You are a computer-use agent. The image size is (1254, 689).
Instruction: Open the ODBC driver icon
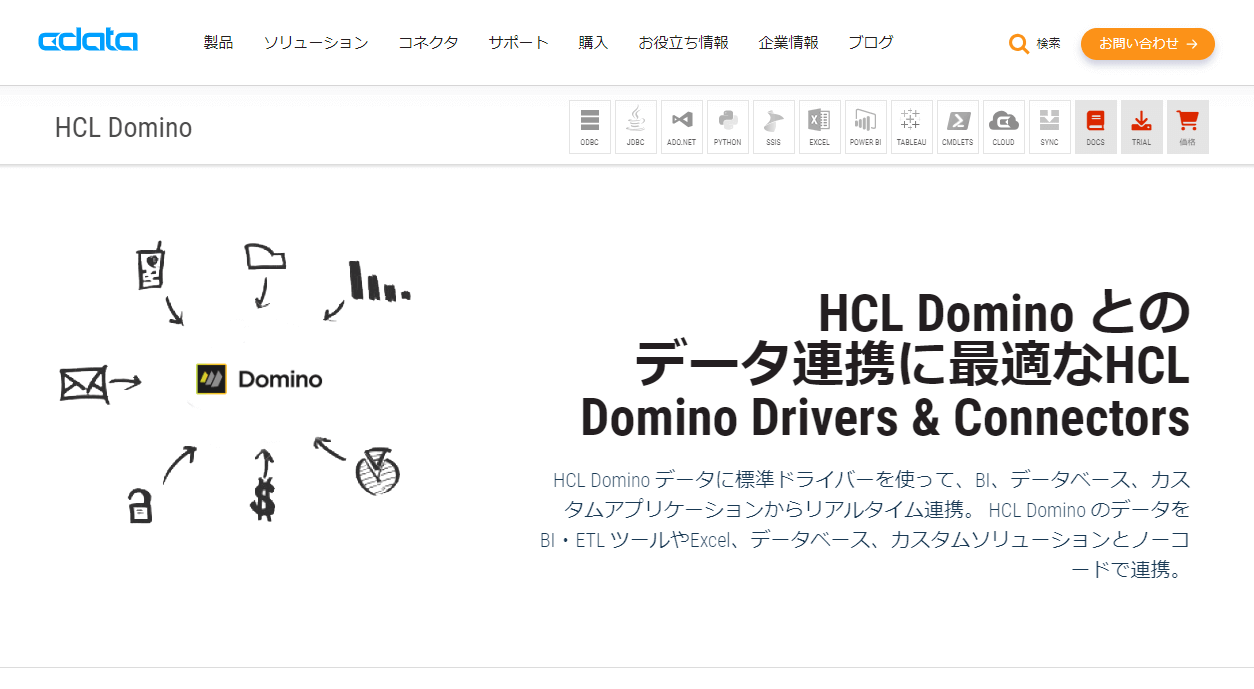[x=590, y=127]
